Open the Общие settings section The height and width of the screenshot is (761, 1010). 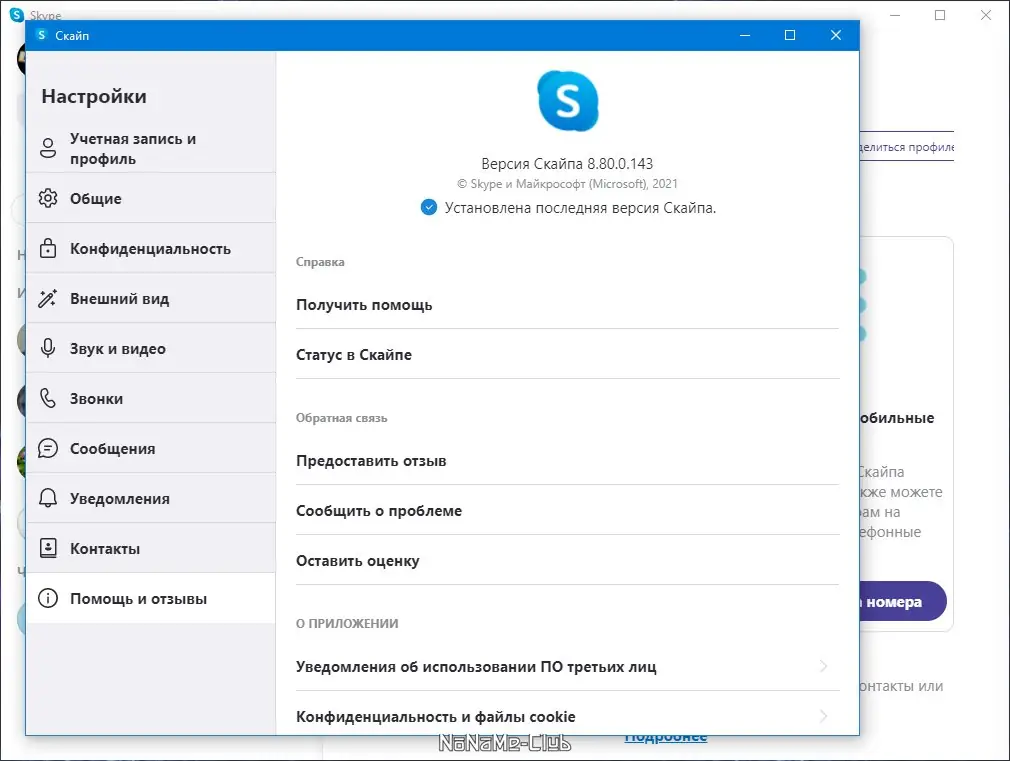pyautogui.click(x=151, y=198)
